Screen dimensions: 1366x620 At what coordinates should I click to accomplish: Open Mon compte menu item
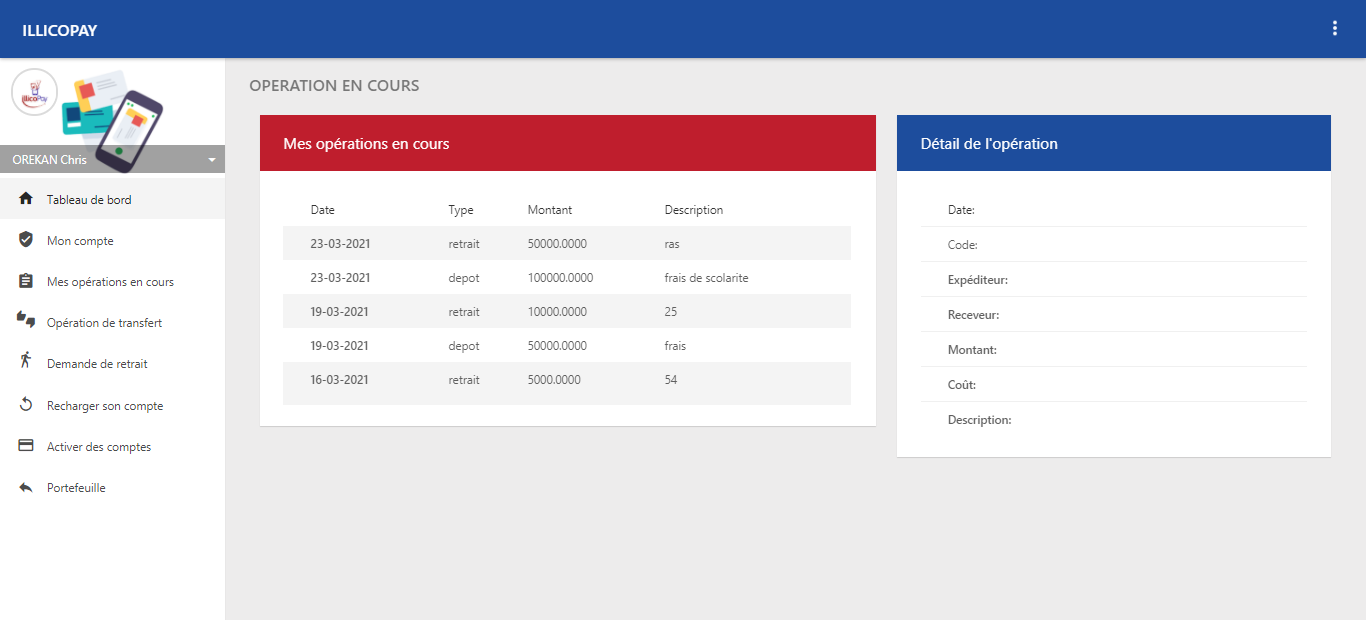[112, 240]
